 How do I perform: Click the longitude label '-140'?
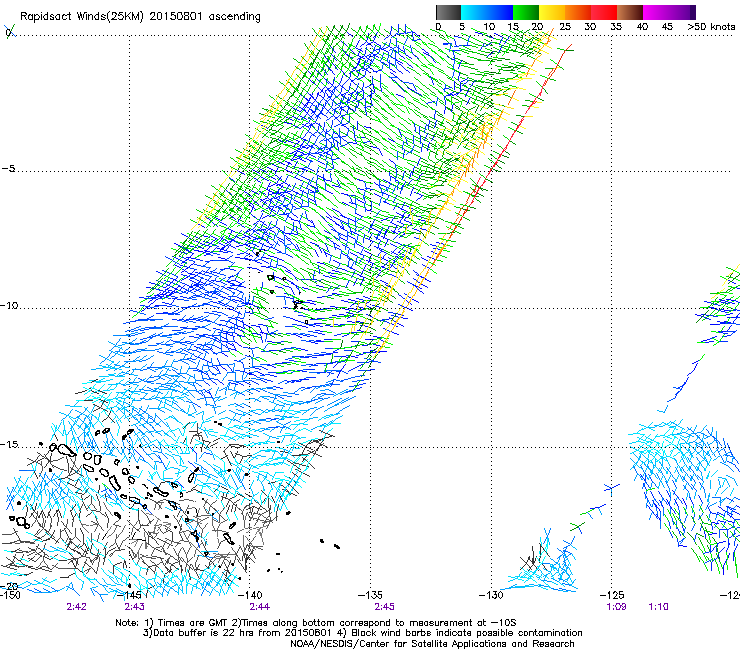250,594
